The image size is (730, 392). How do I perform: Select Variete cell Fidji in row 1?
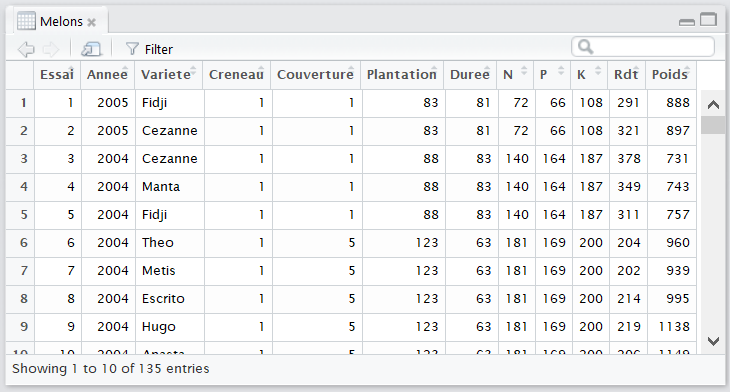point(170,103)
